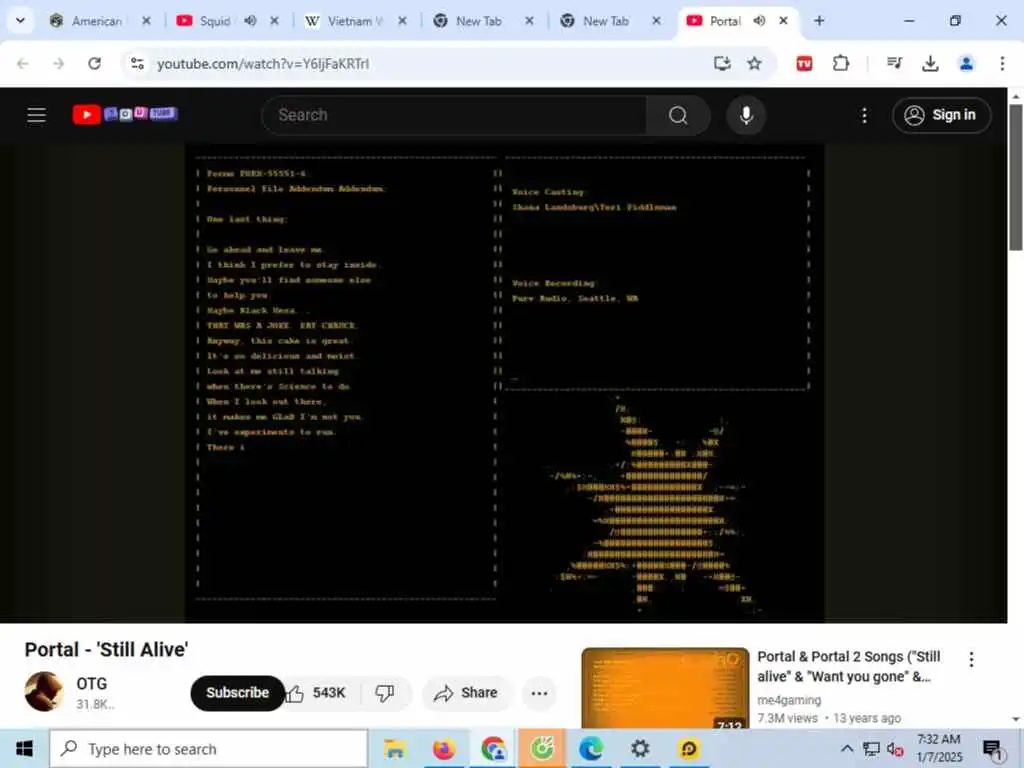Image resolution: width=1024 pixels, height=768 pixels.
Task: Open the YouTube hamburger guide menu
Action: [37, 115]
